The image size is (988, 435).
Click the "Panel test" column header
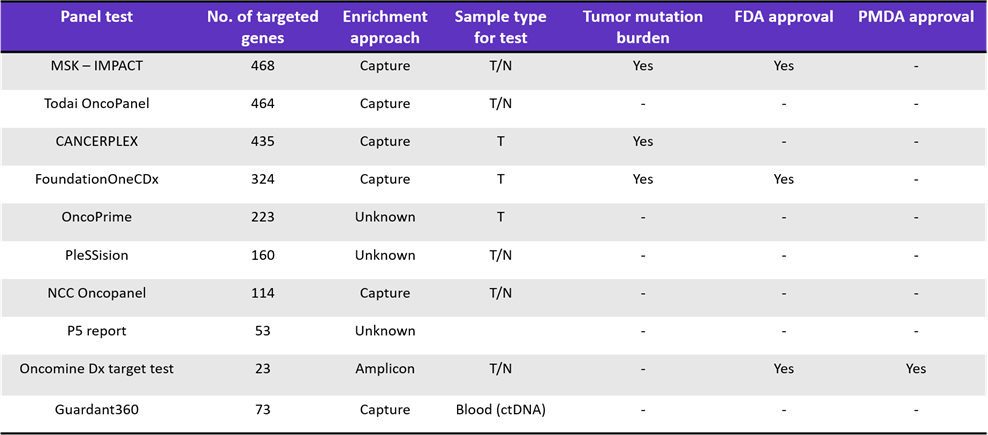point(97,17)
